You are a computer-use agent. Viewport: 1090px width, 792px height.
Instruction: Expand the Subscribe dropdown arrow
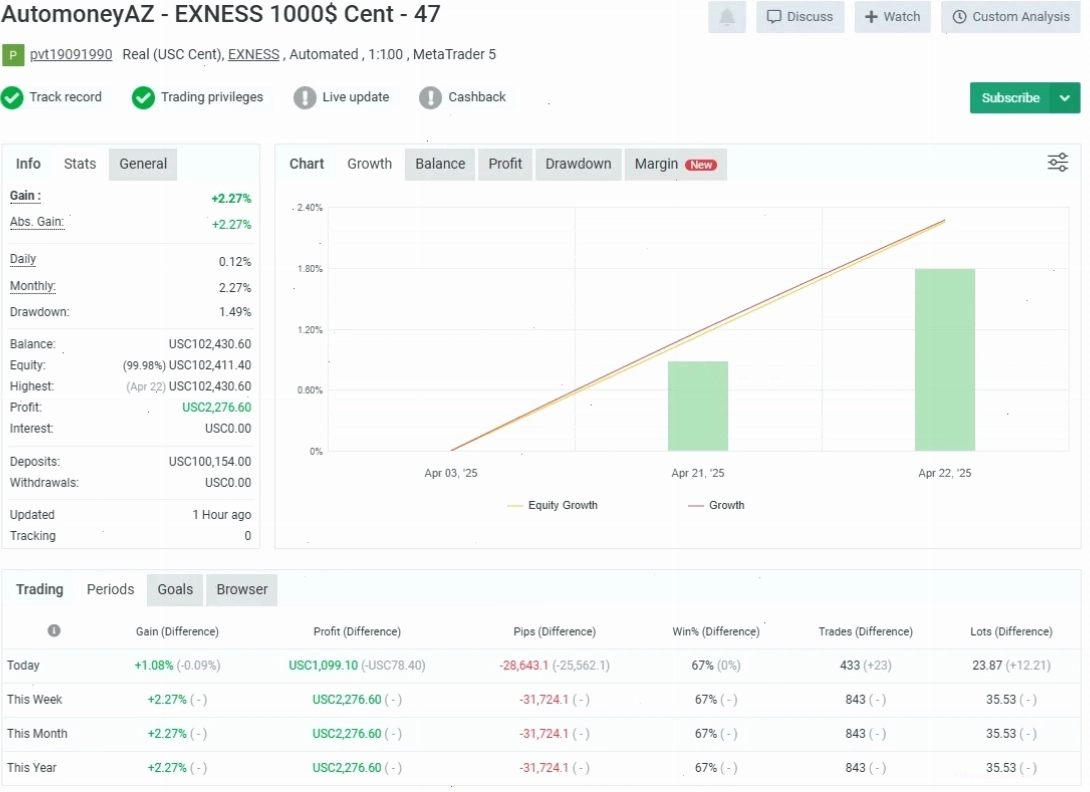[x=1065, y=98]
